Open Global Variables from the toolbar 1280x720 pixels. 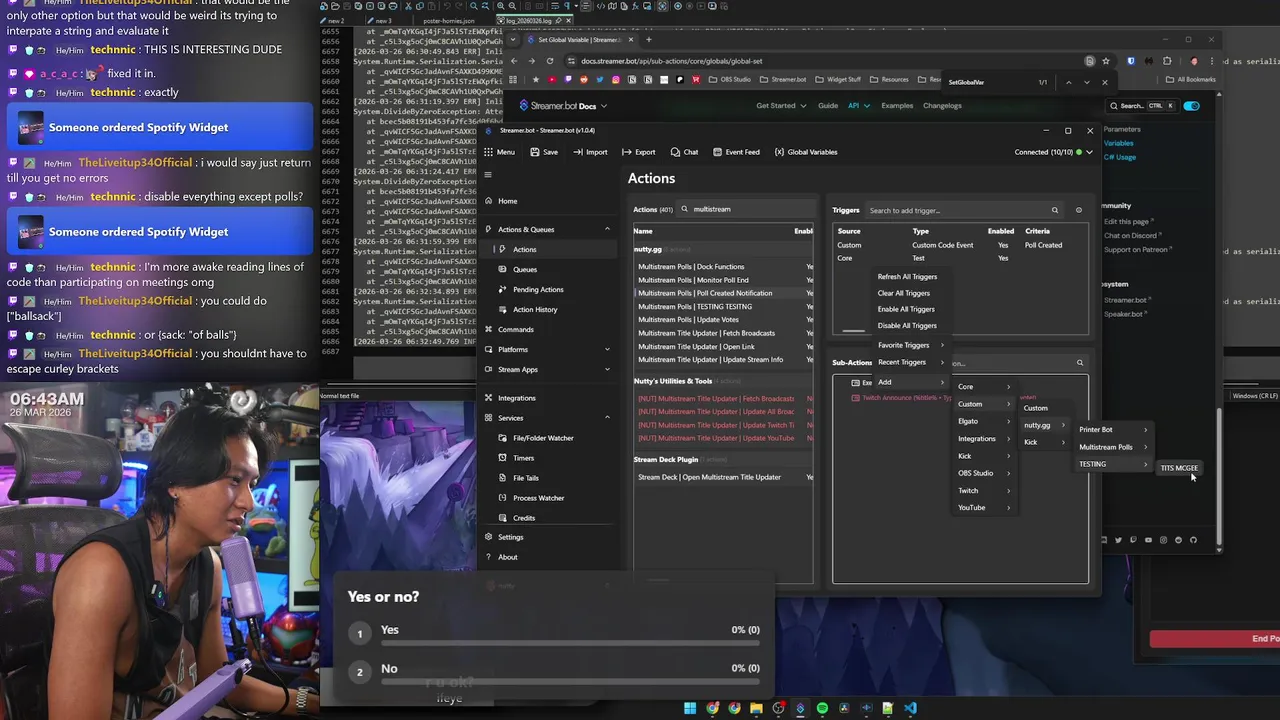(x=806, y=152)
